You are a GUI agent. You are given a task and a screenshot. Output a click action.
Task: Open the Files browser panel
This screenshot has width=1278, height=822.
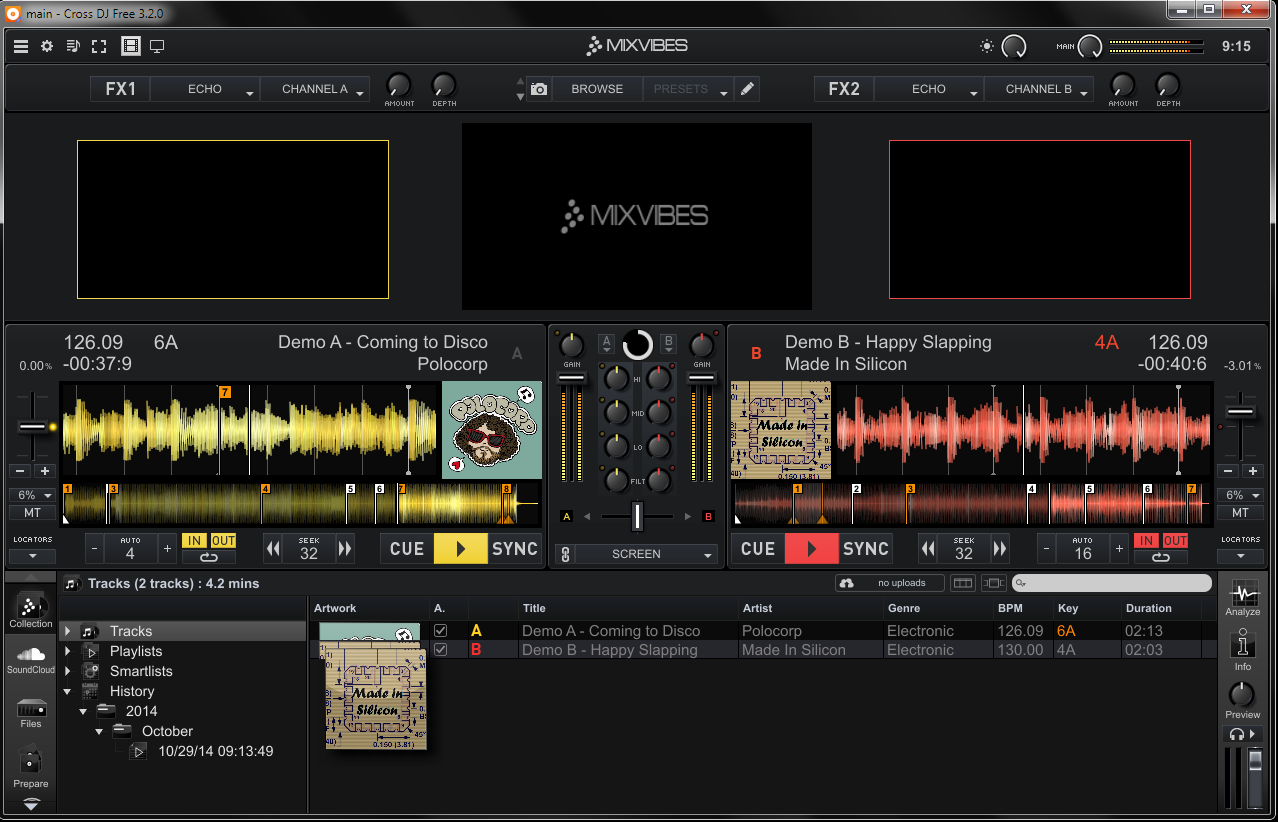[31, 713]
